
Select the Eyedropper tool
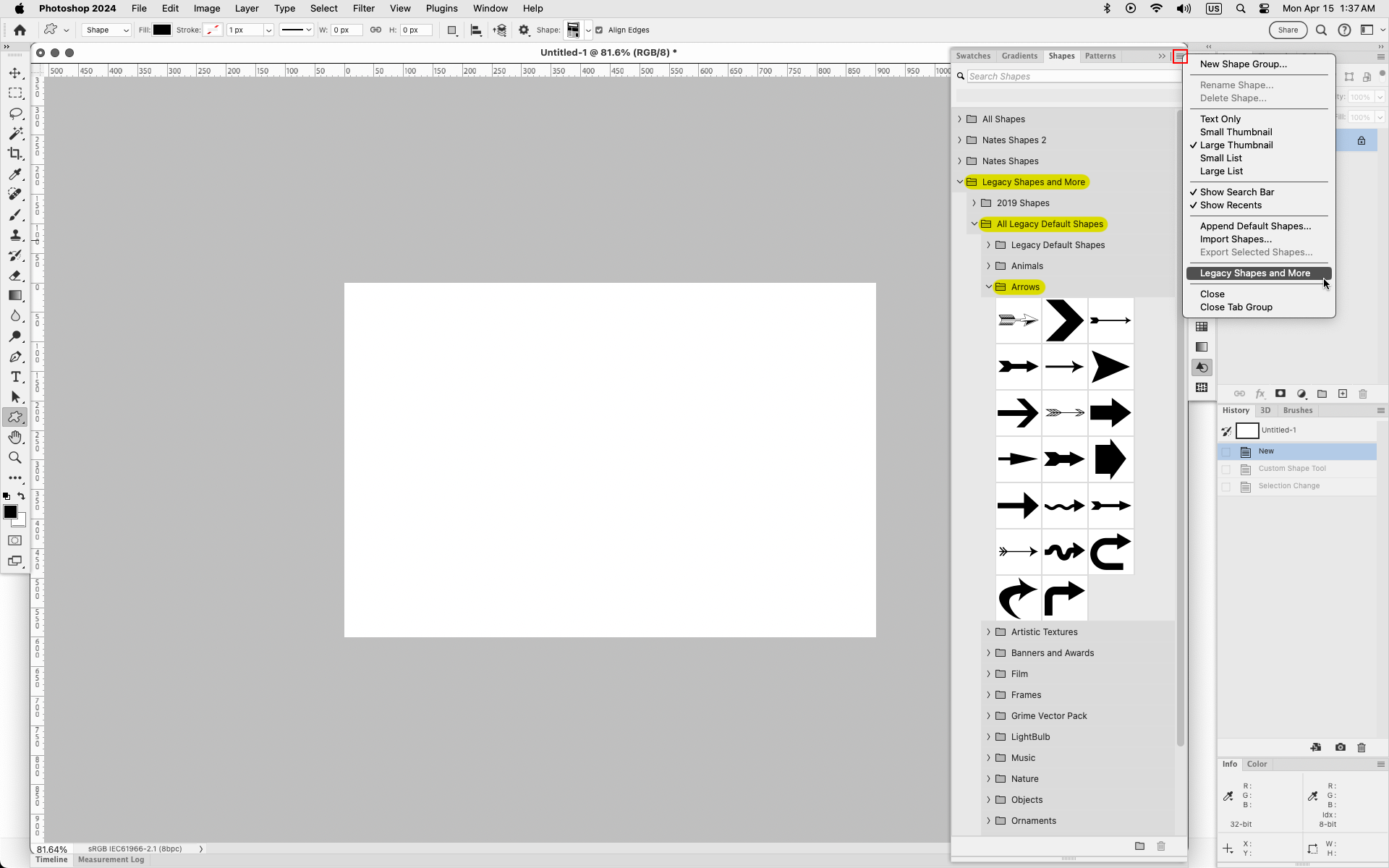pos(15,174)
